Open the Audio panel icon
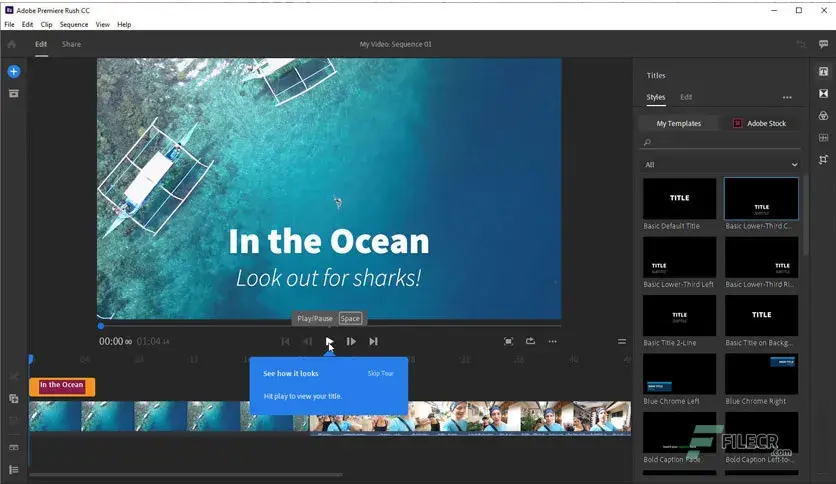The height and width of the screenshot is (484, 836). [823, 138]
